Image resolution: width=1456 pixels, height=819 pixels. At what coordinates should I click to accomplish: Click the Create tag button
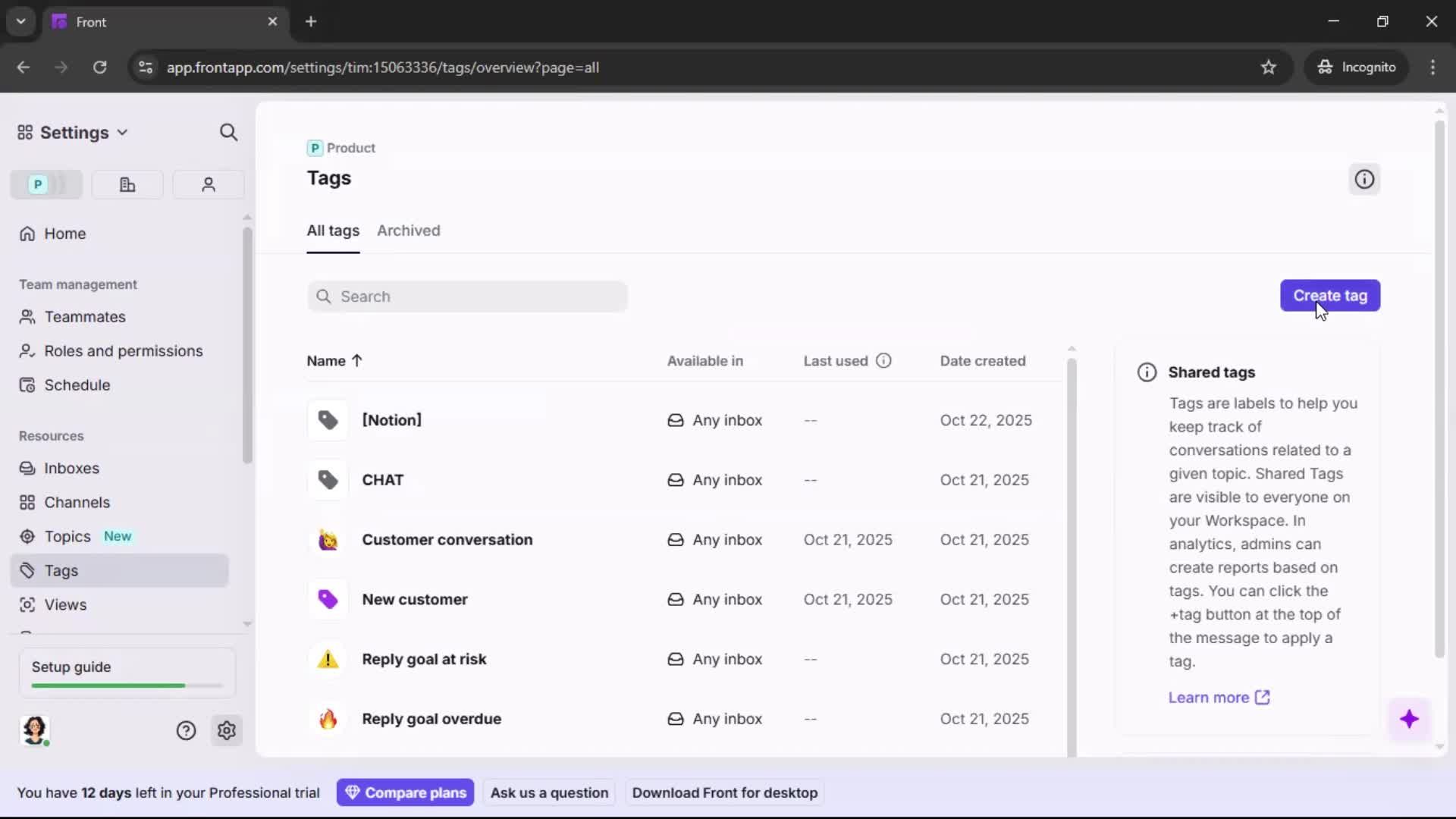click(x=1330, y=295)
